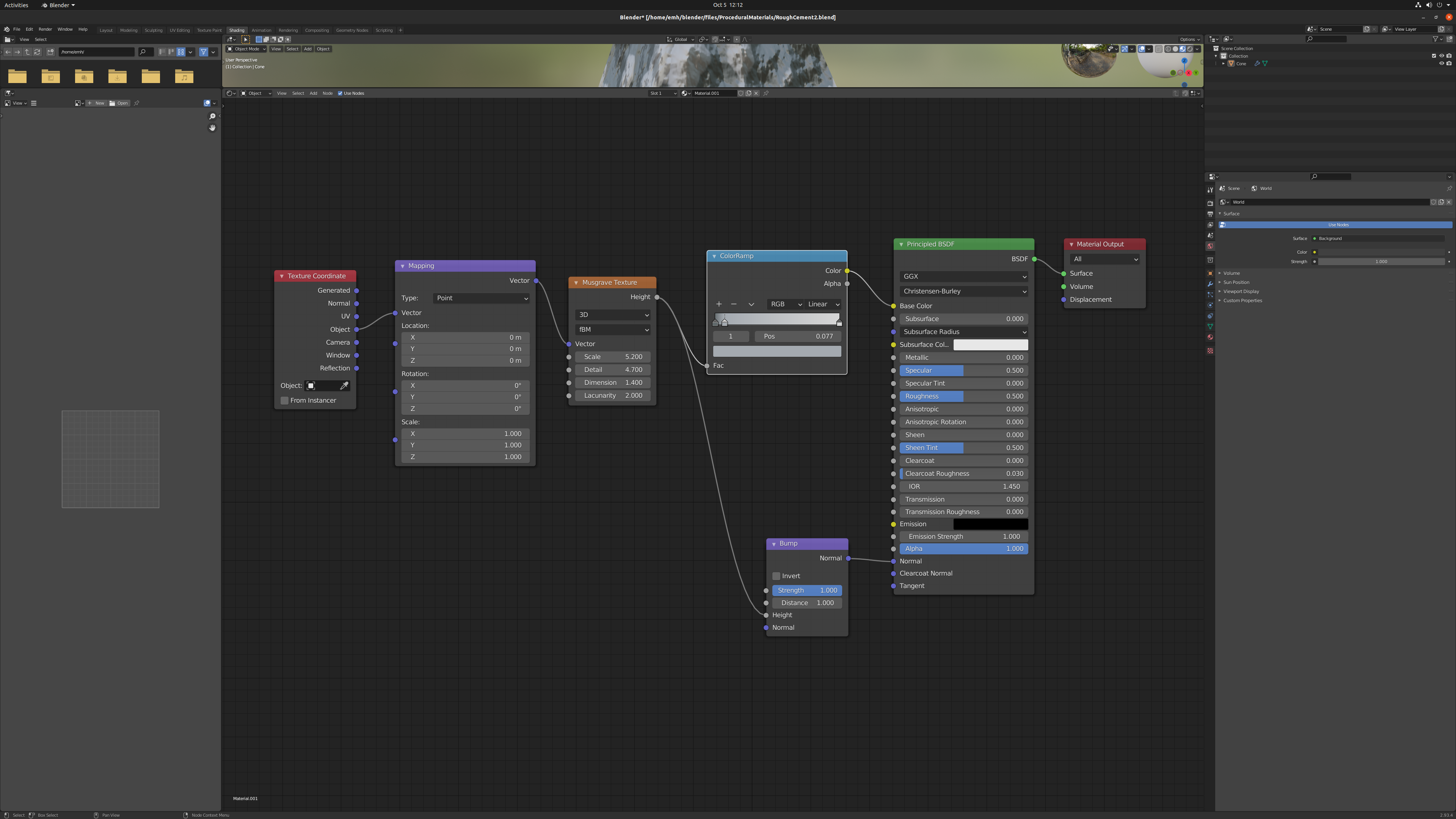
Task: Add a new ColorRamp color stop
Action: pos(719,304)
